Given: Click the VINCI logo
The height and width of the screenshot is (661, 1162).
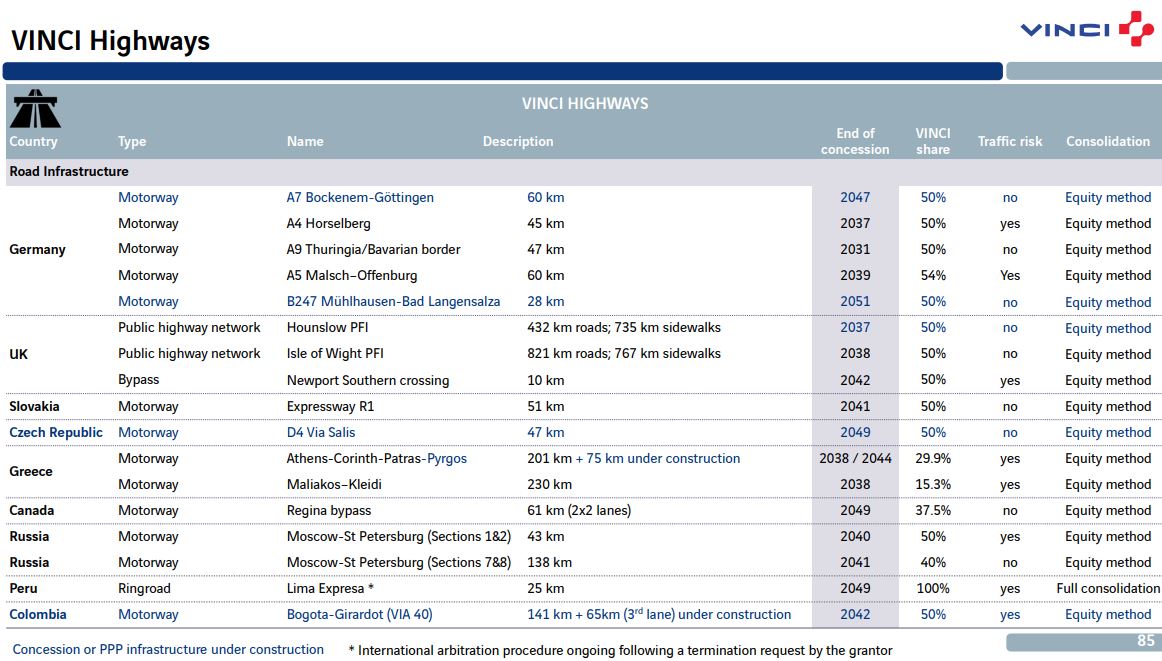Looking at the screenshot, I should [x=1086, y=28].
